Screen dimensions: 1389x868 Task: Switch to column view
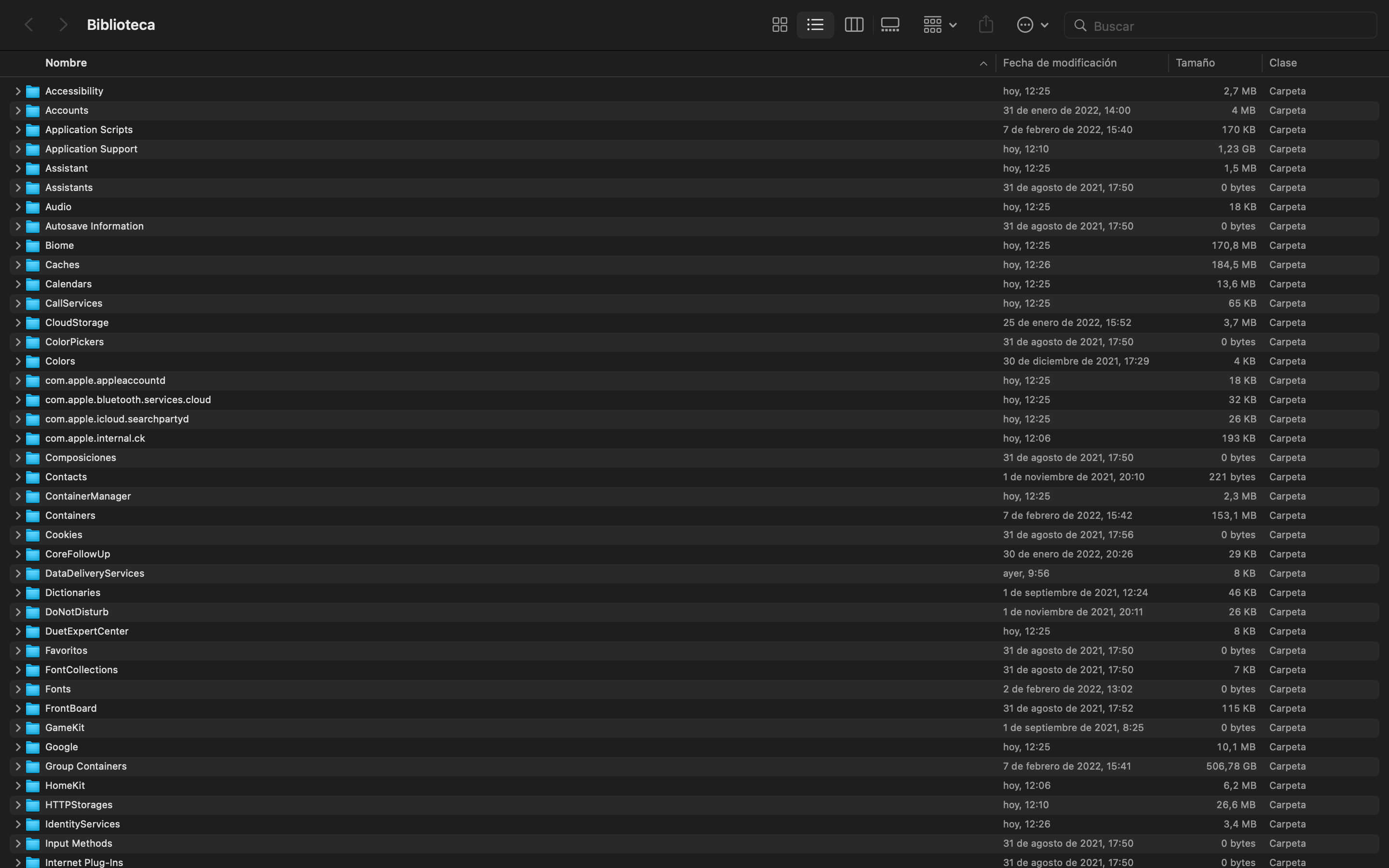coord(854,25)
